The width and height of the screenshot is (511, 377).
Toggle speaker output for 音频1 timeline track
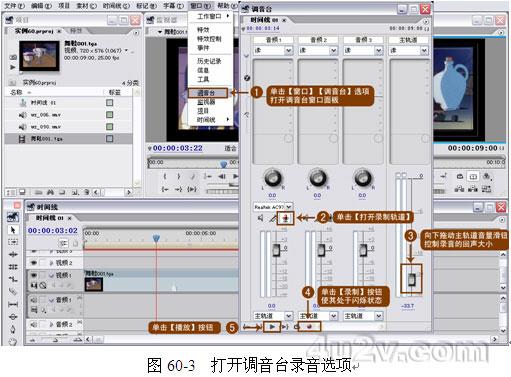[x=34, y=300]
